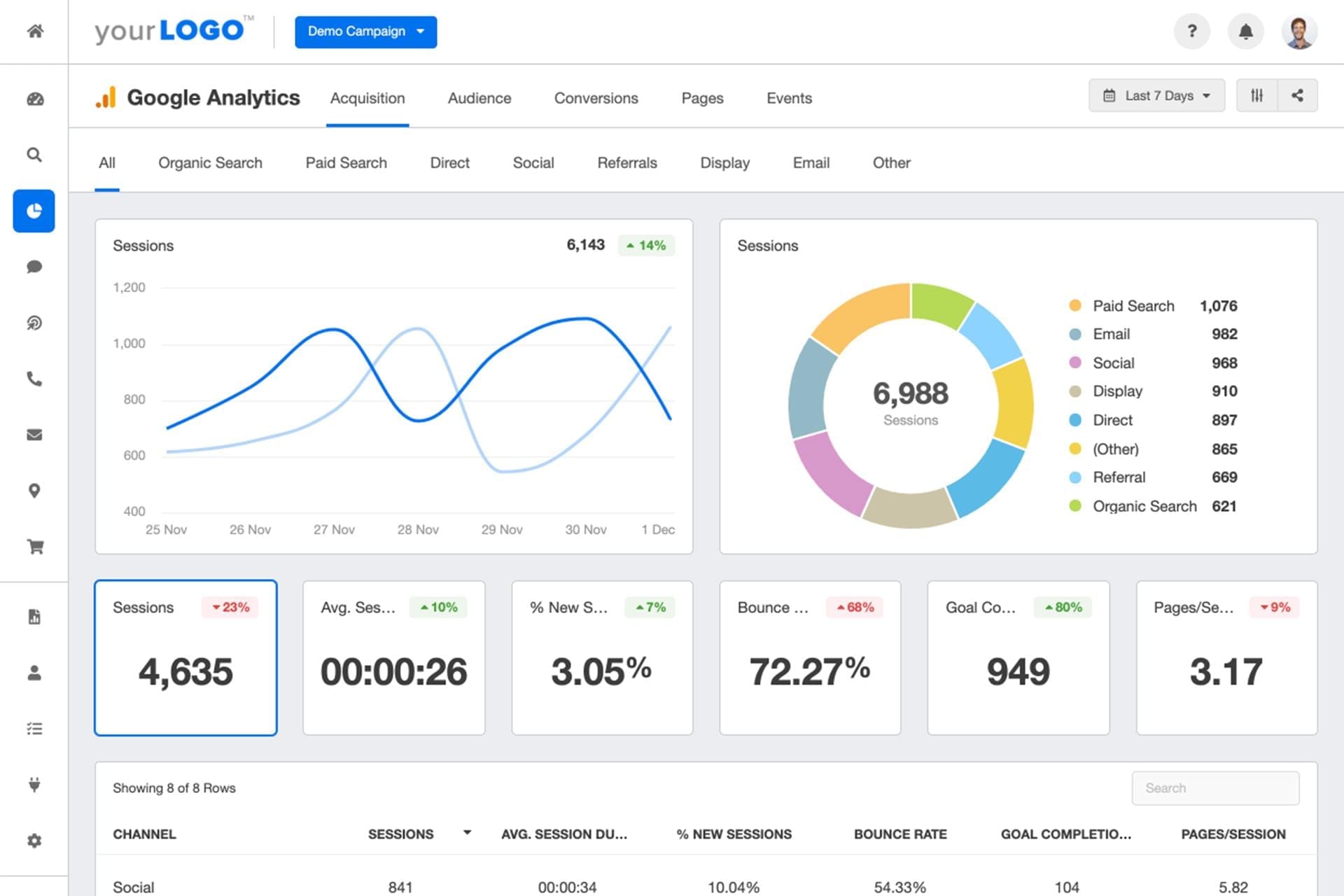Select the Email channel tab

[x=811, y=163]
